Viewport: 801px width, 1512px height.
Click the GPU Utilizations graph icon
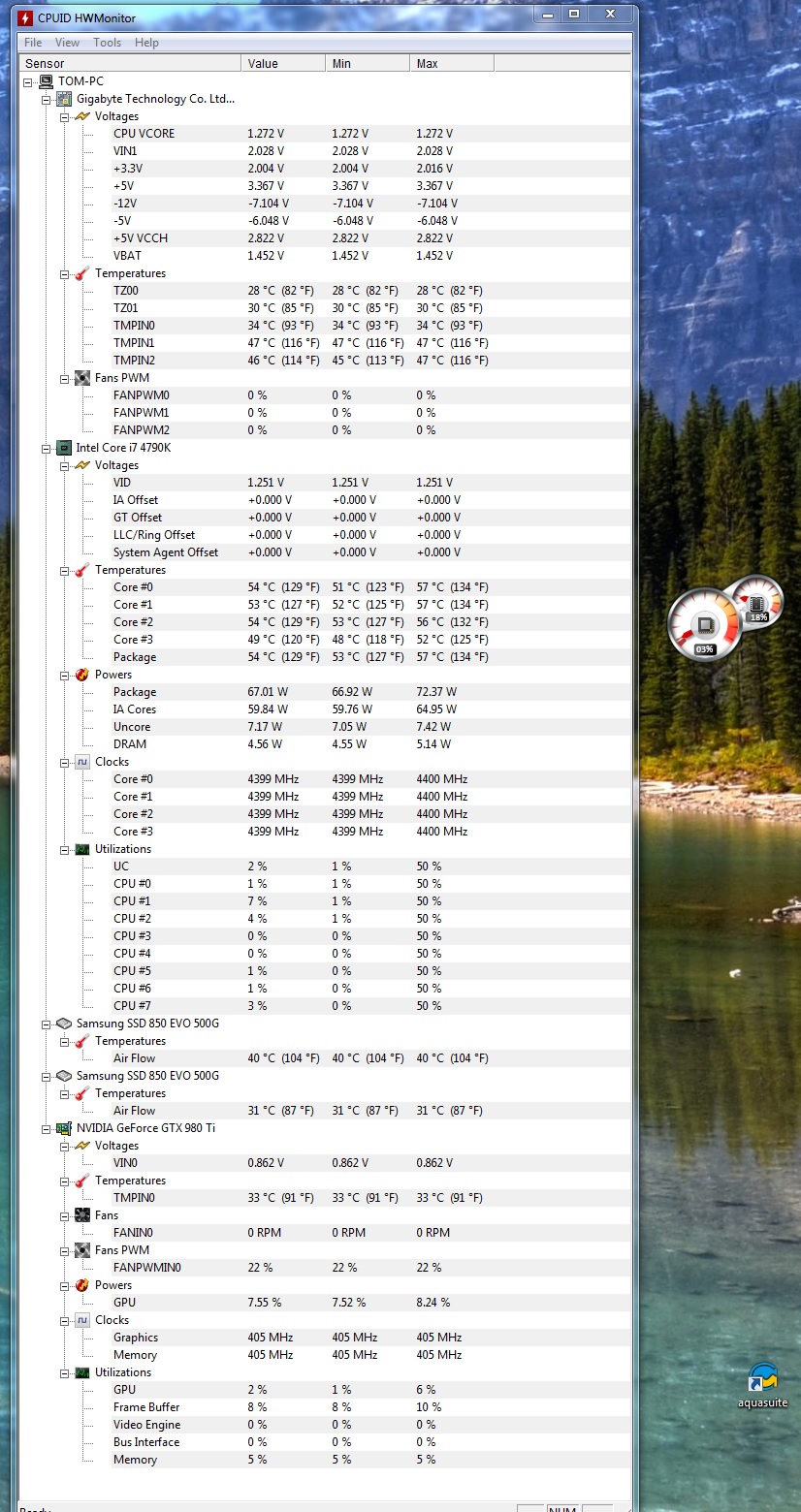coord(82,1372)
